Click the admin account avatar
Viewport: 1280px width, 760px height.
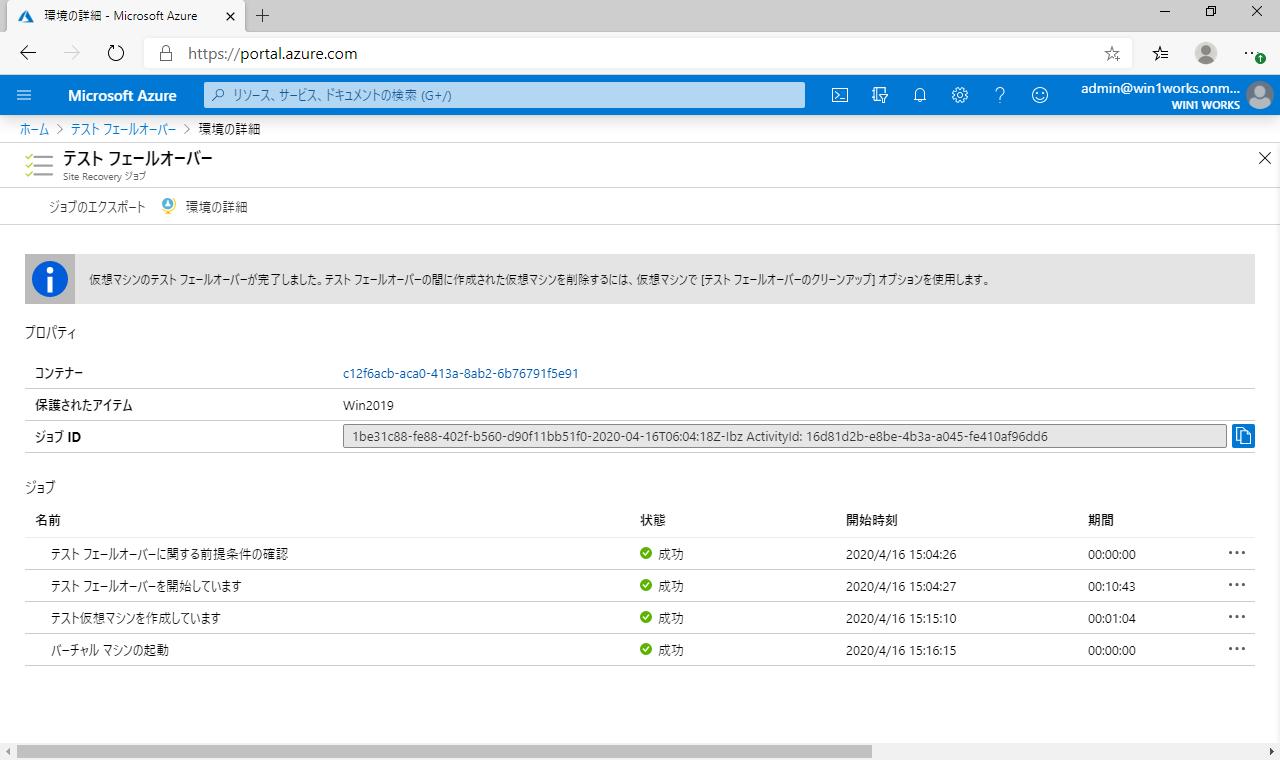(1259, 96)
